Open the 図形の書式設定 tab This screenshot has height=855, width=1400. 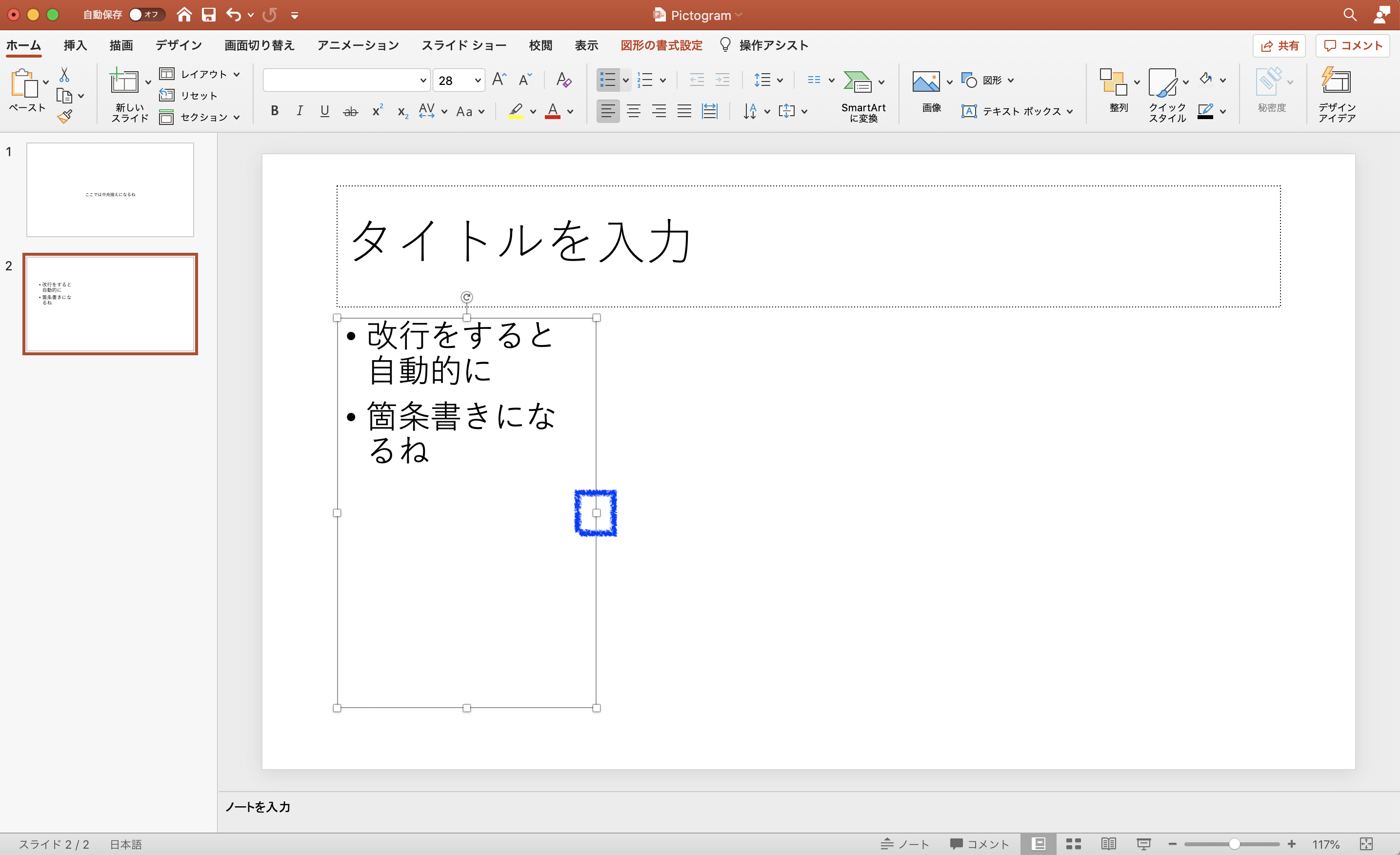point(661,45)
